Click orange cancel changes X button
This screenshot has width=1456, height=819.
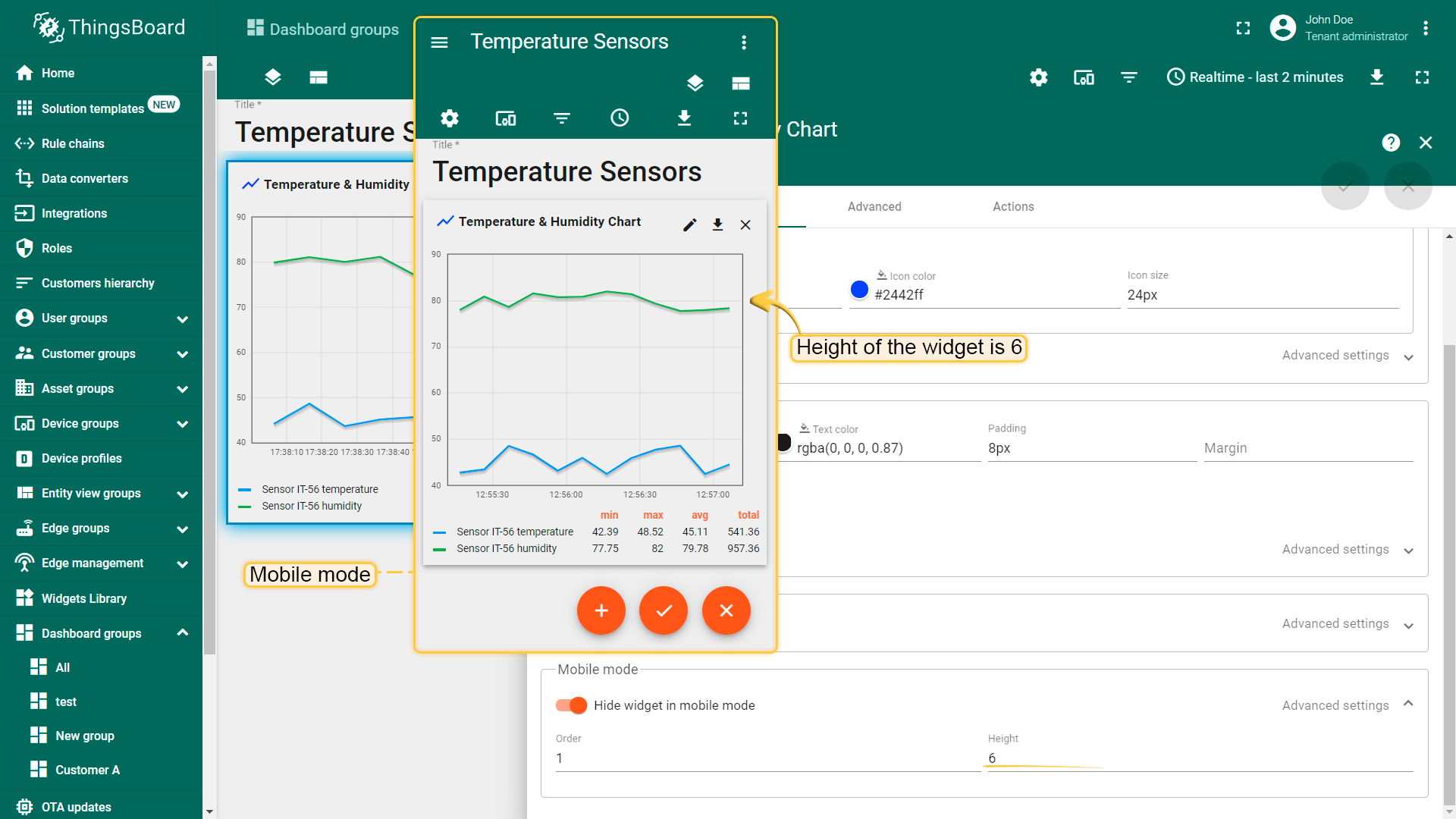click(726, 610)
